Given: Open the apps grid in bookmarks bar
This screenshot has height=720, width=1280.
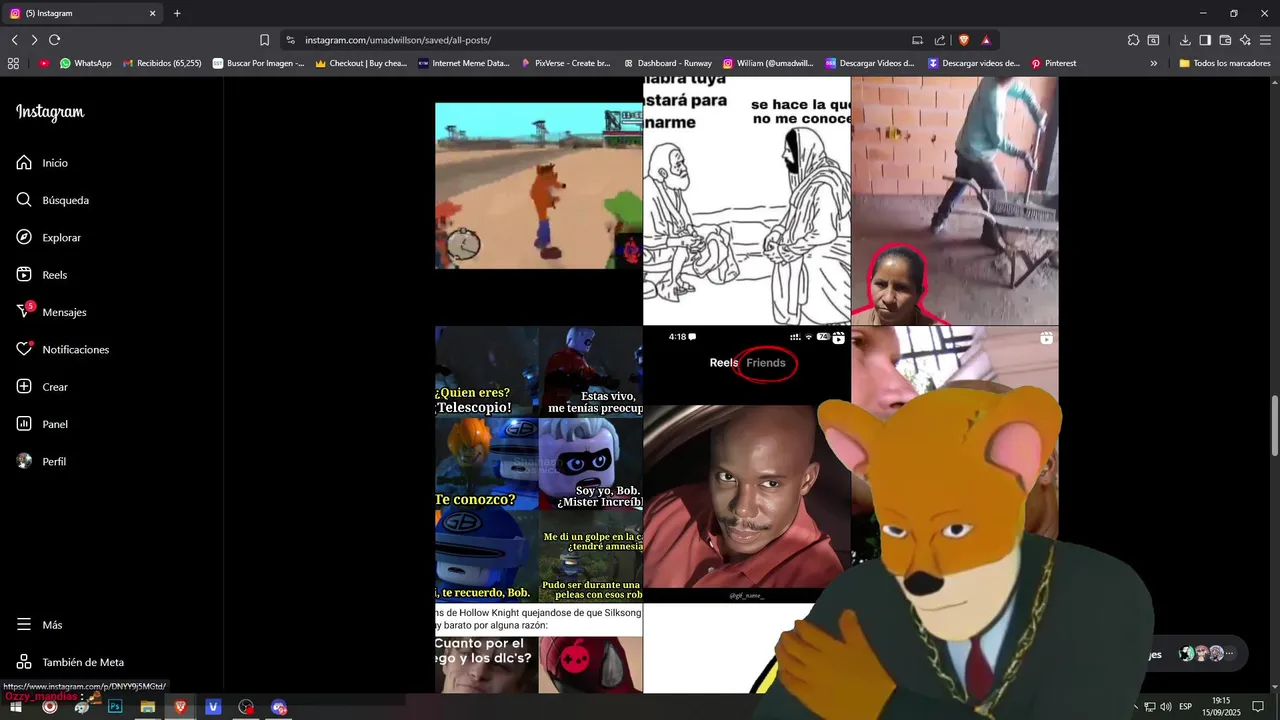Looking at the screenshot, I should (x=13, y=63).
